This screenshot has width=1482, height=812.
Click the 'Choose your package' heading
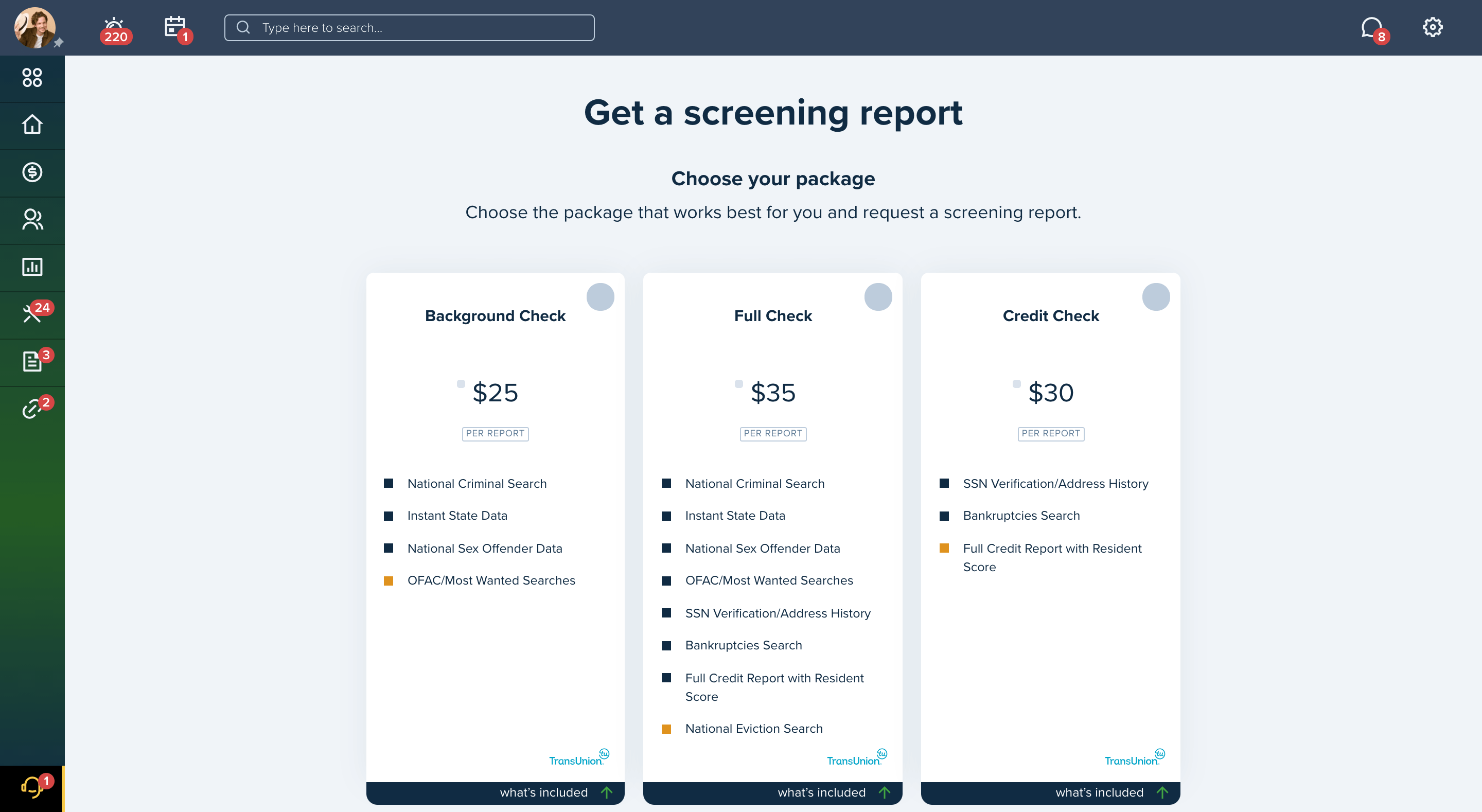coord(772,179)
